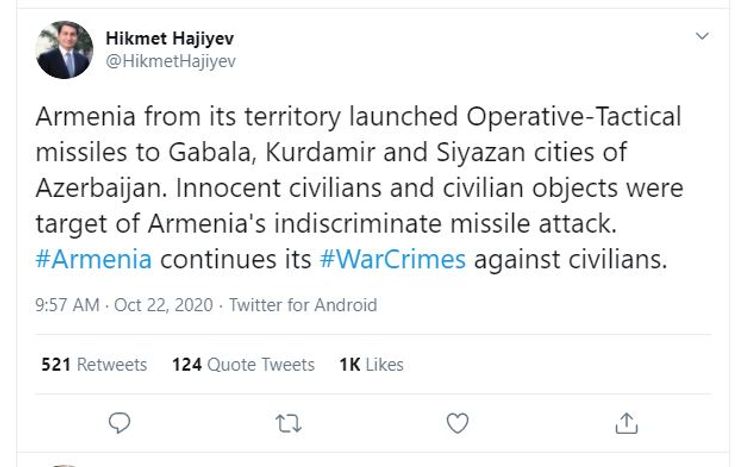
Task: Click the Oct 22, 2020 date
Action: click(x=164, y=305)
